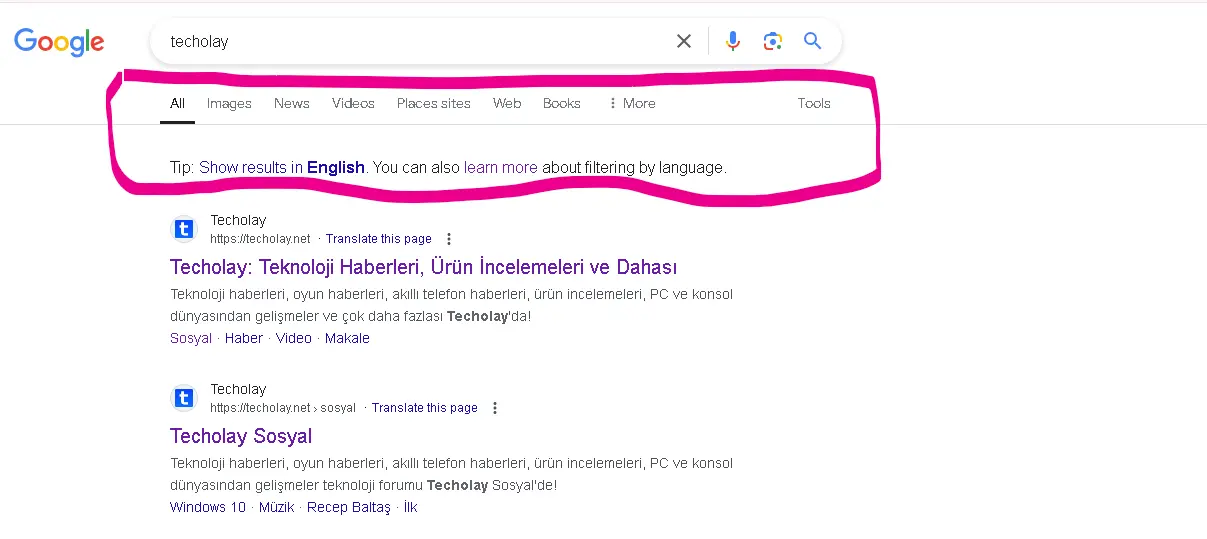Open Google Lens image search icon
The image size is (1207, 539).
pyautogui.click(x=772, y=41)
